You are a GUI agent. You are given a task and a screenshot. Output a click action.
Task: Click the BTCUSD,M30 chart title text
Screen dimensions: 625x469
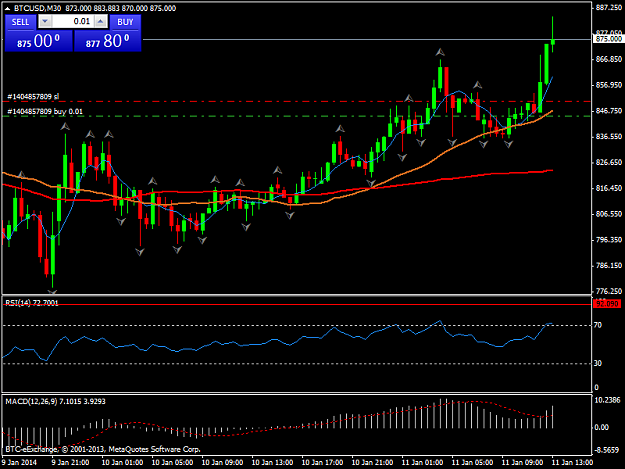click(38, 8)
